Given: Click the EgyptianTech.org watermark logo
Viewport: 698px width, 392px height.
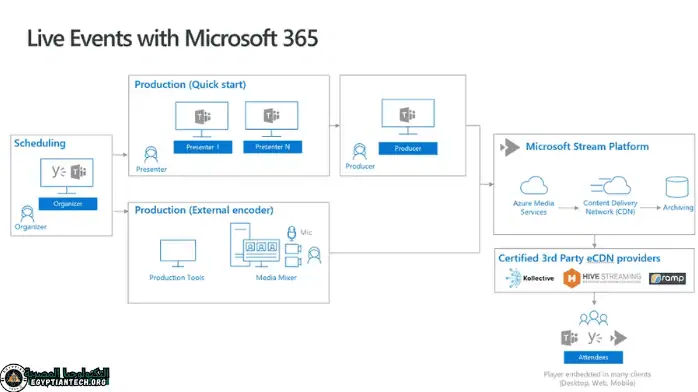Looking at the screenshot, I should click(55, 377).
